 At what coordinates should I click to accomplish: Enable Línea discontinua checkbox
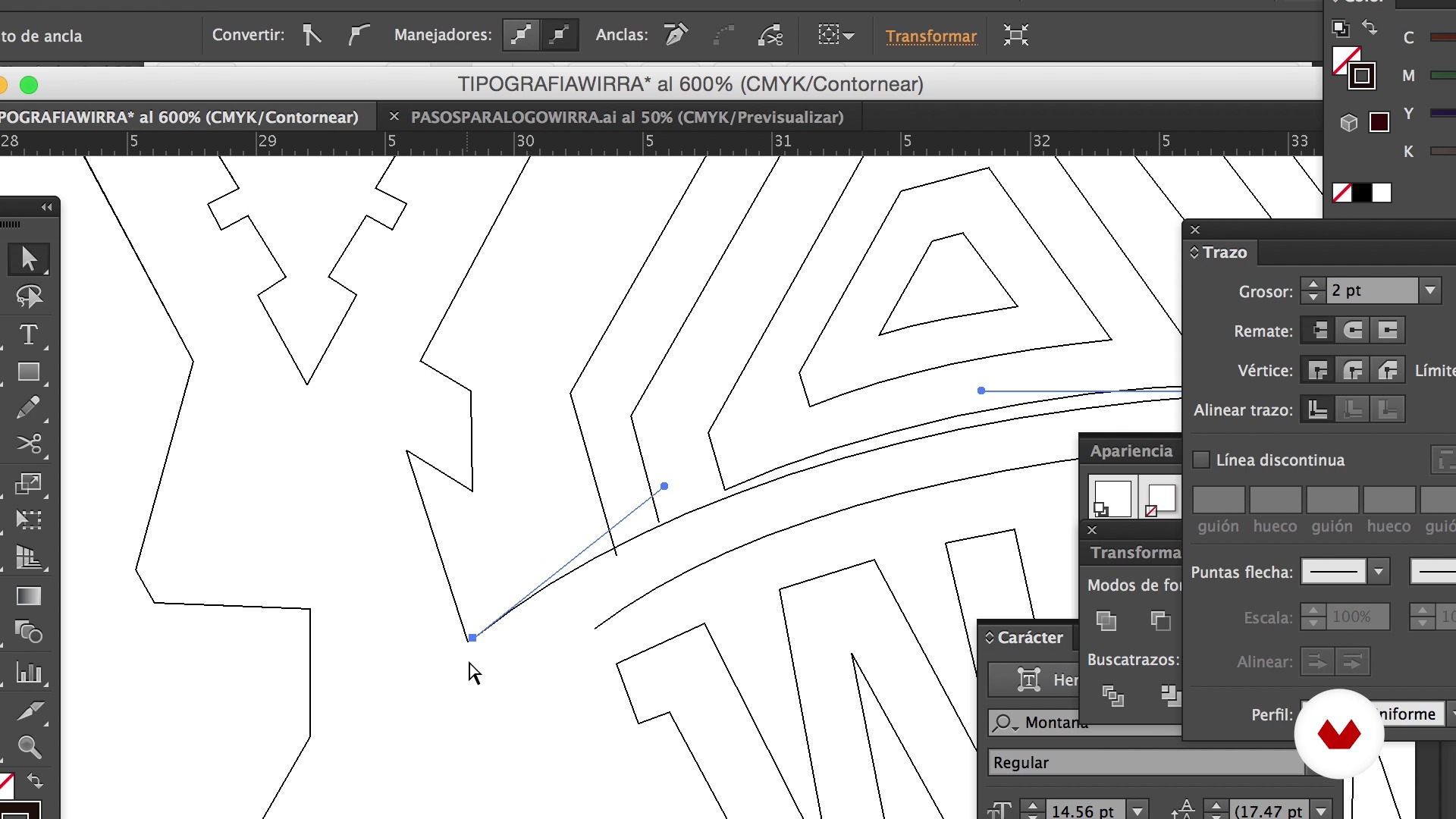[x=1201, y=460]
